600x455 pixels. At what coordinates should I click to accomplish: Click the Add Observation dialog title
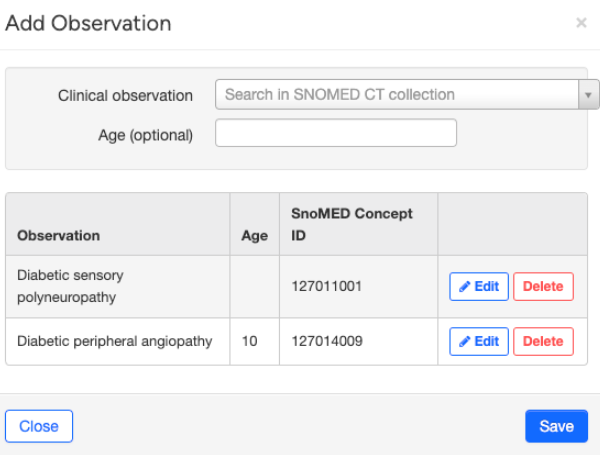[x=88, y=23]
